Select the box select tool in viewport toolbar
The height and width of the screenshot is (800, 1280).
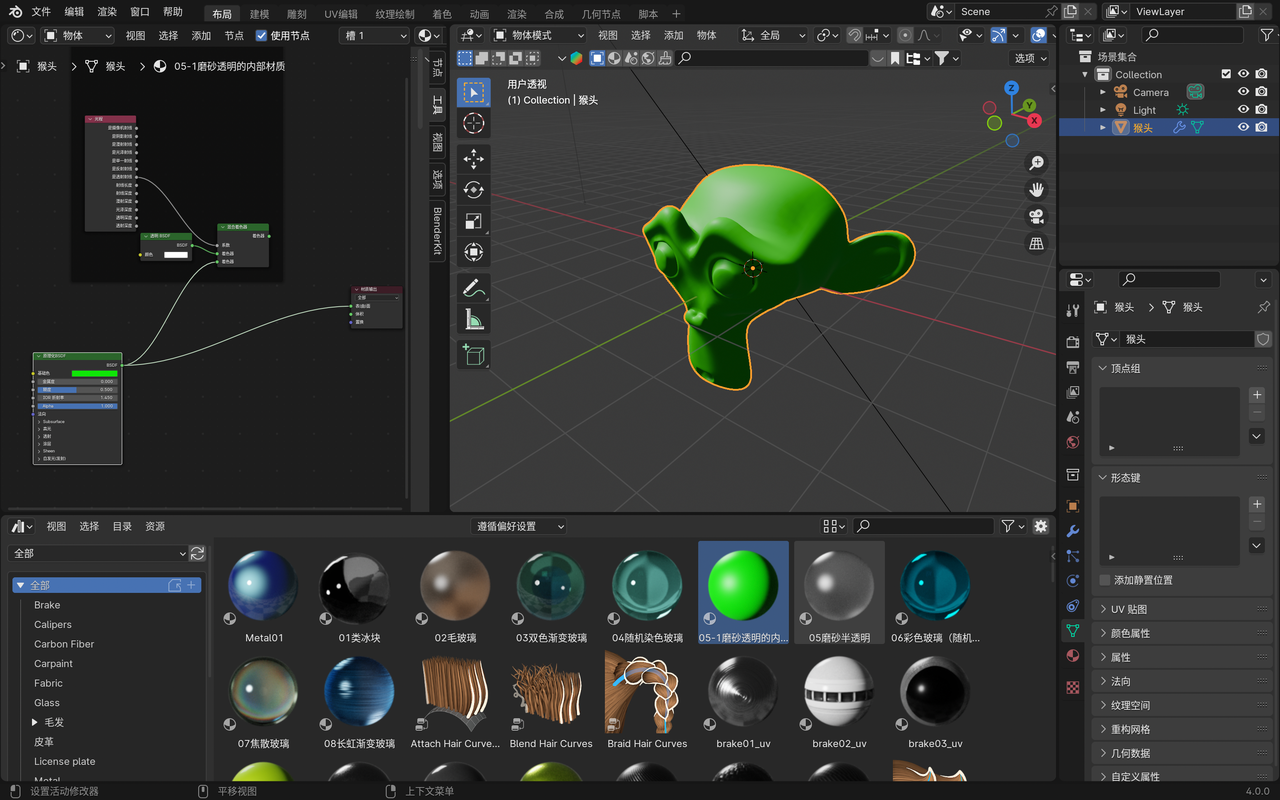(x=474, y=92)
